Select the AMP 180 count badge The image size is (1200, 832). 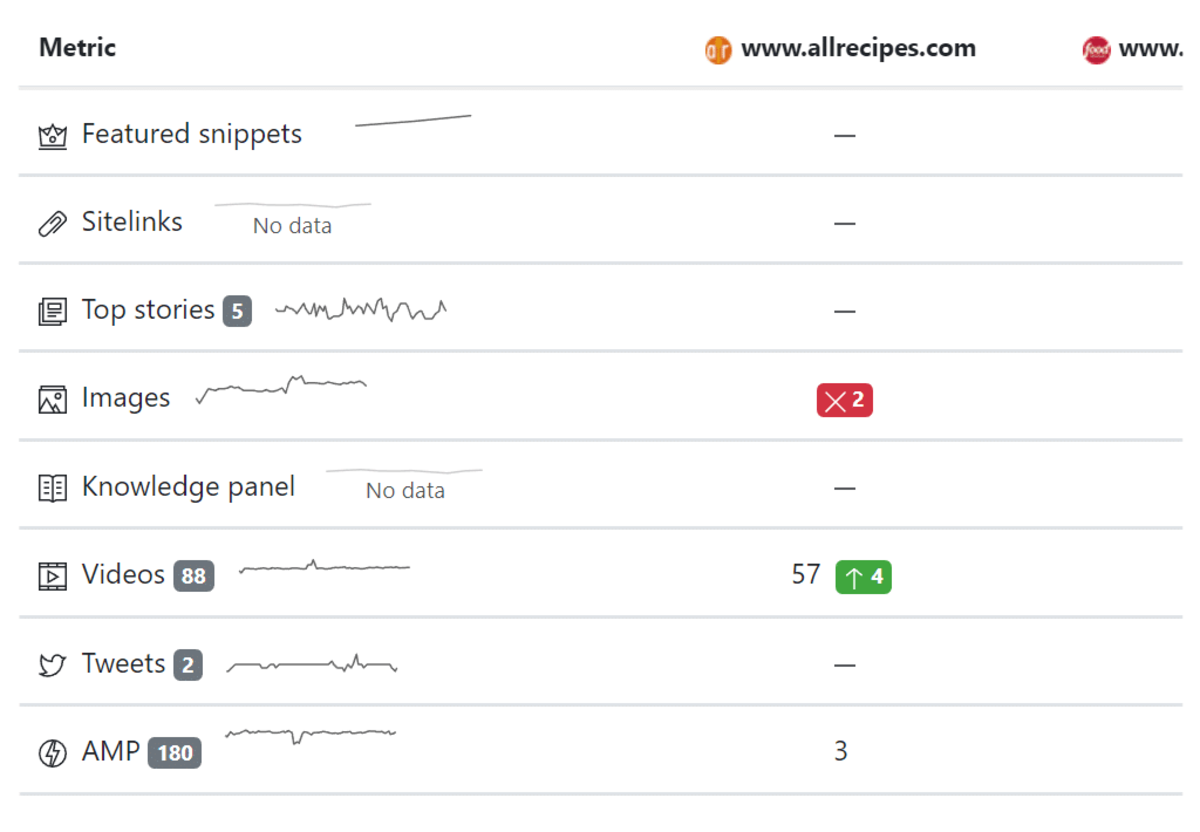175,753
